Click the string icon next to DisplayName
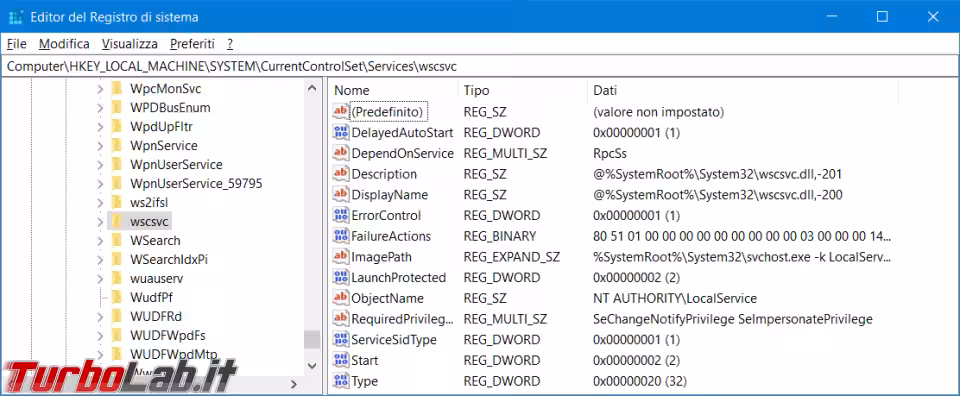960x396 pixels. 340,195
